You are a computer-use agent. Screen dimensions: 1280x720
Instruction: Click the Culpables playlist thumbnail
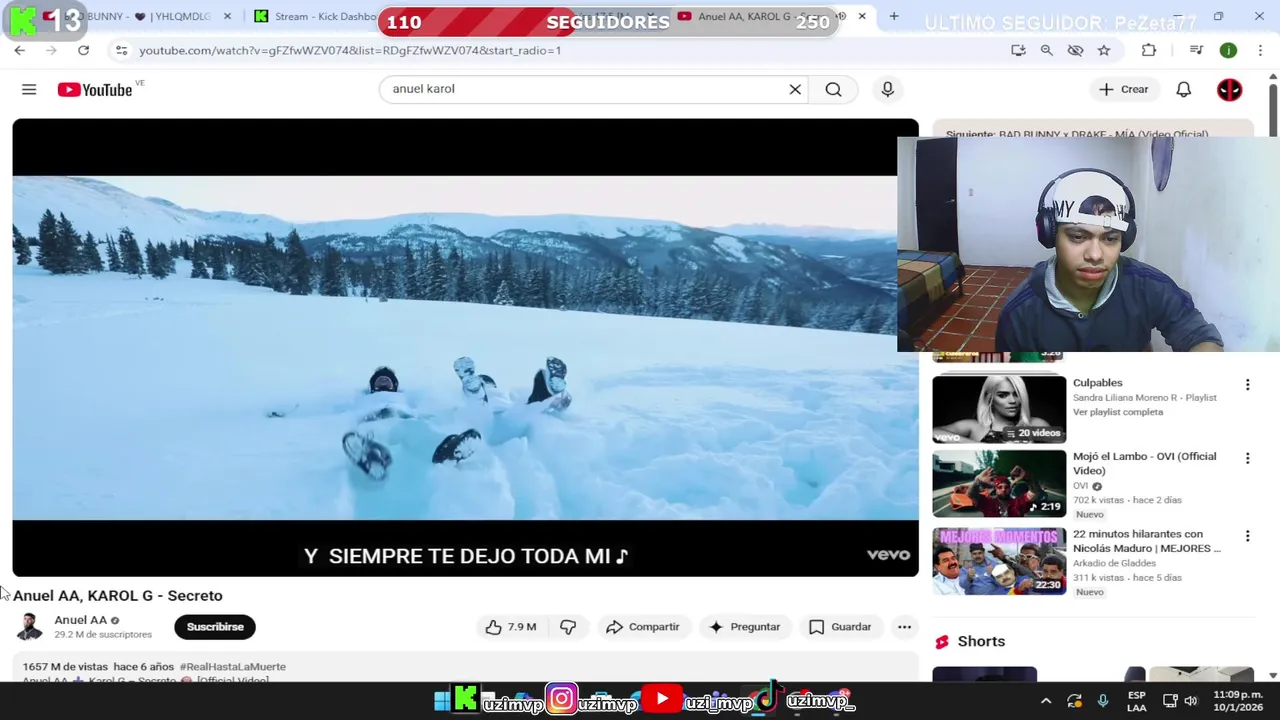click(x=999, y=409)
